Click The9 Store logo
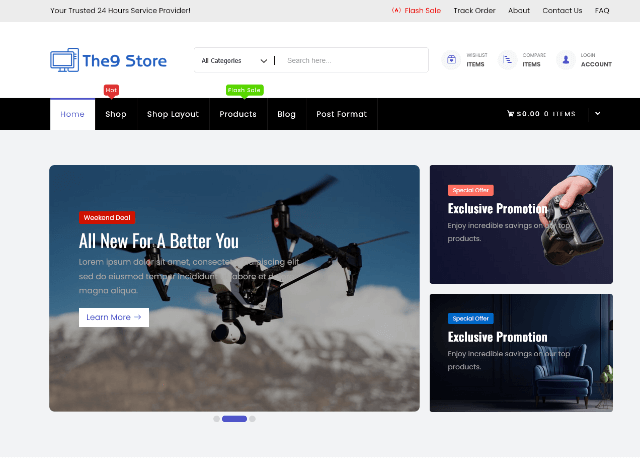This screenshot has height=459, width=640. click(108, 60)
